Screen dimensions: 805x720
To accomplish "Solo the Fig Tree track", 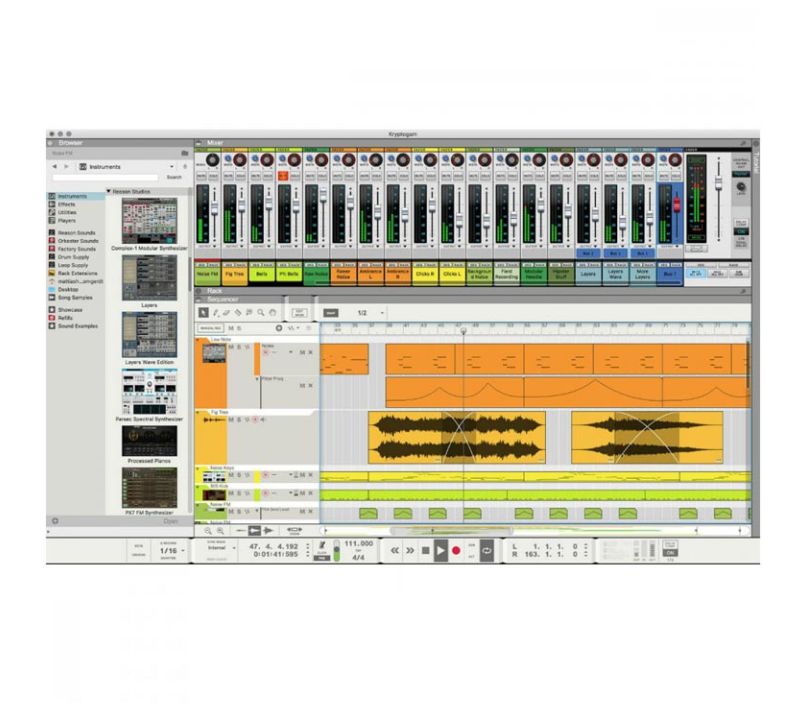I will point(239,419).
